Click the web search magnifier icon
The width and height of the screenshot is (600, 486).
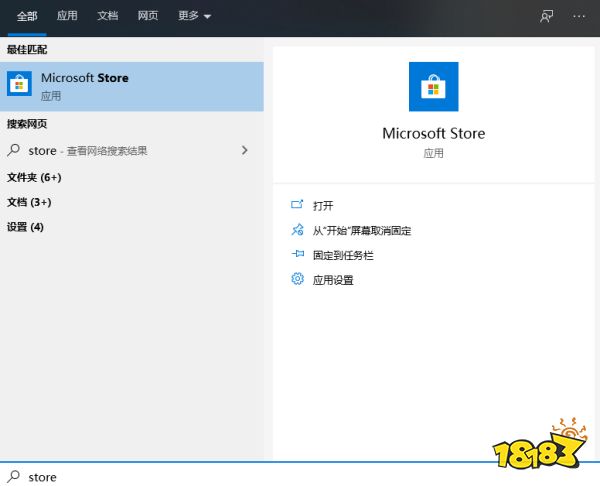13,150
